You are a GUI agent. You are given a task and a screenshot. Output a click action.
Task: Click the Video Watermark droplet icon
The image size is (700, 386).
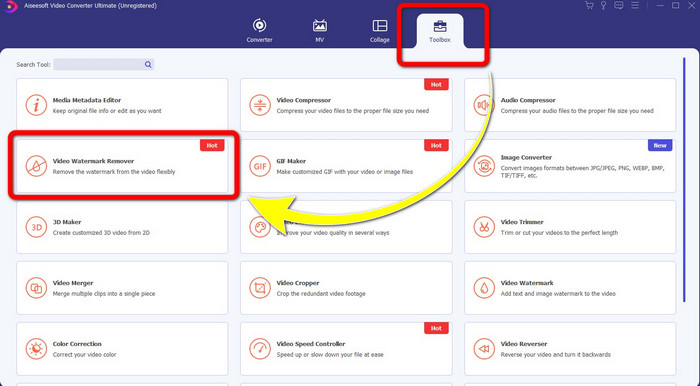484,288
